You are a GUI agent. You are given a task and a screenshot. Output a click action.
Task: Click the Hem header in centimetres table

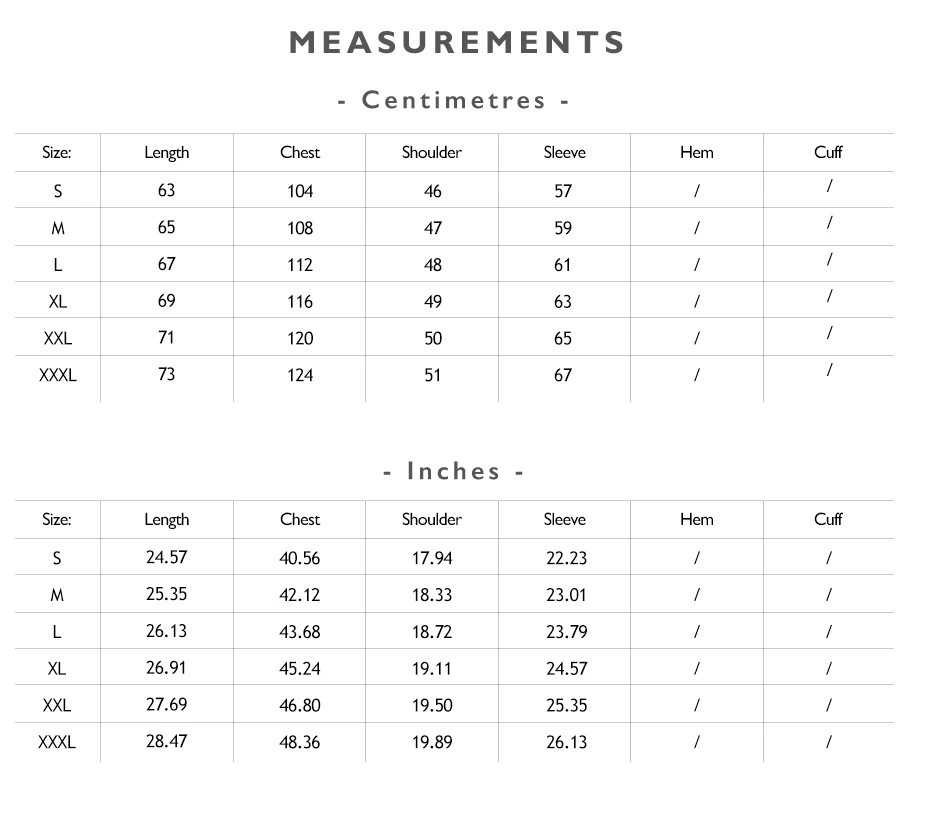pos(697,152)
